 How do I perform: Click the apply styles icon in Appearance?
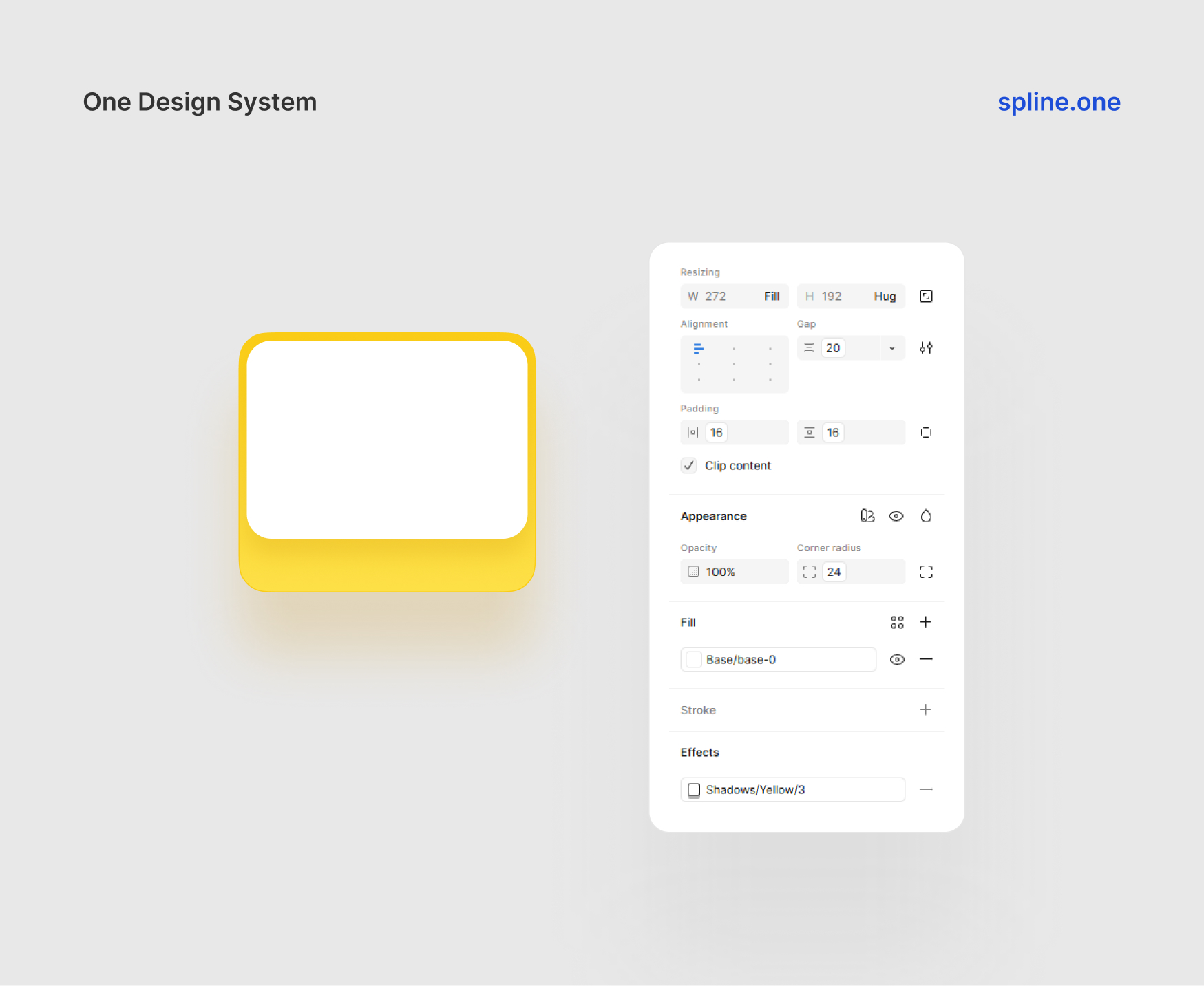pyautogui.click(x=867, y=516)
